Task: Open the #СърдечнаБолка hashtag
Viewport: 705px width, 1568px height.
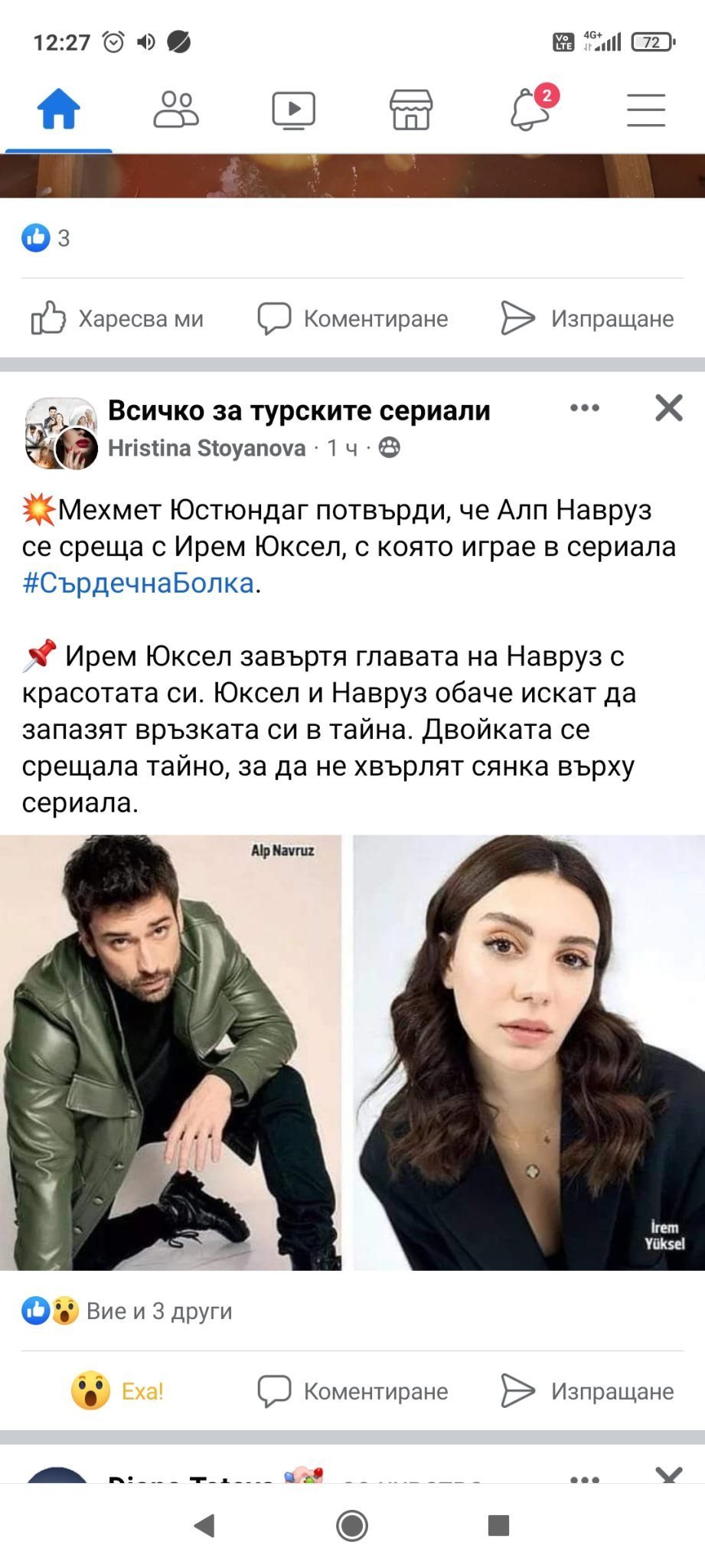Action: pyautogui.click(x=138, y=583)
